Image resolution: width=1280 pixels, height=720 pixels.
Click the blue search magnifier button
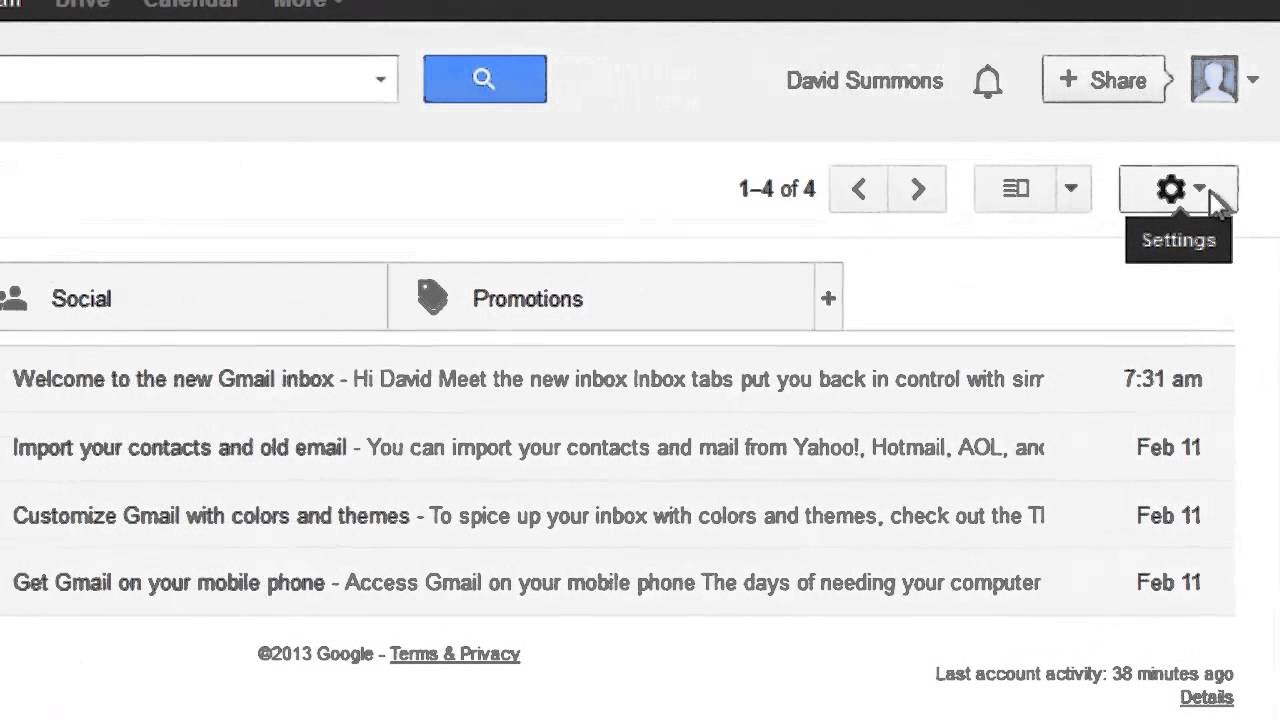click(485, 79)
